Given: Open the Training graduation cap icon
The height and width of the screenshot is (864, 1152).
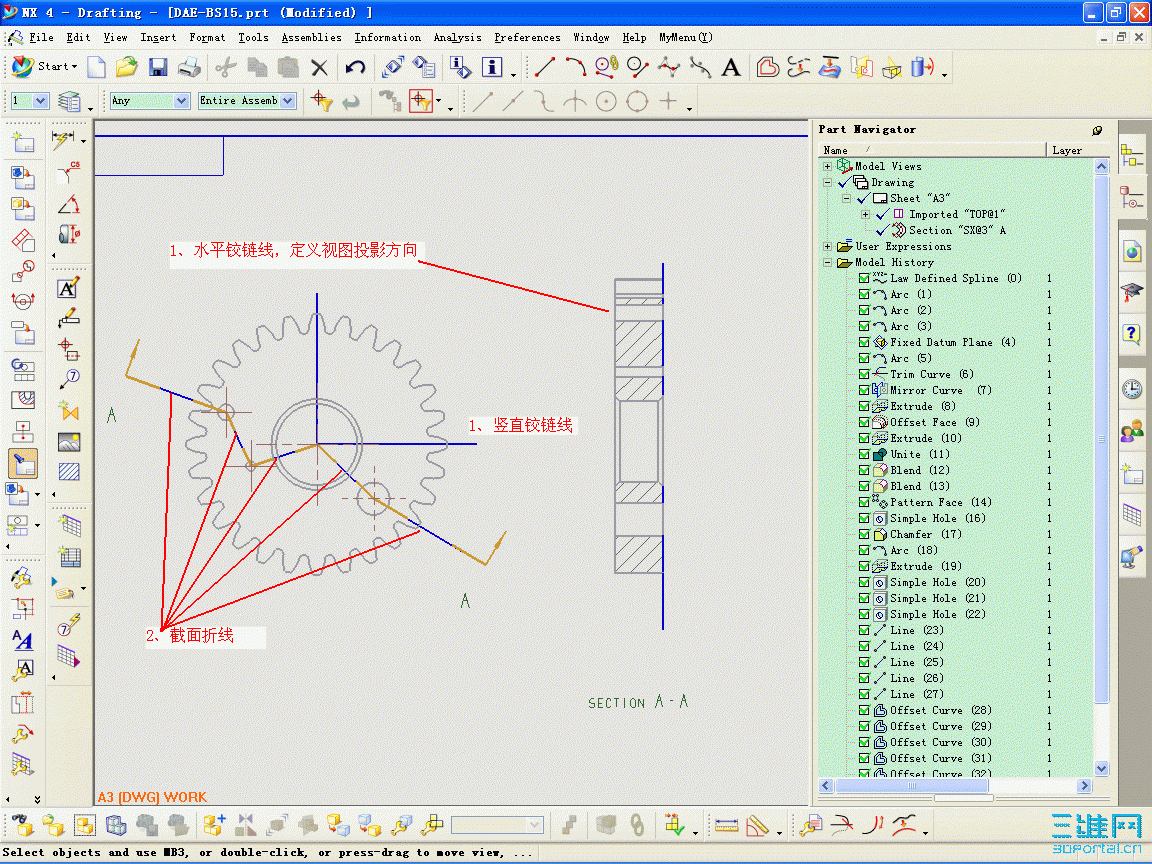Looking at the screenshot, I should pos(1132,292).
